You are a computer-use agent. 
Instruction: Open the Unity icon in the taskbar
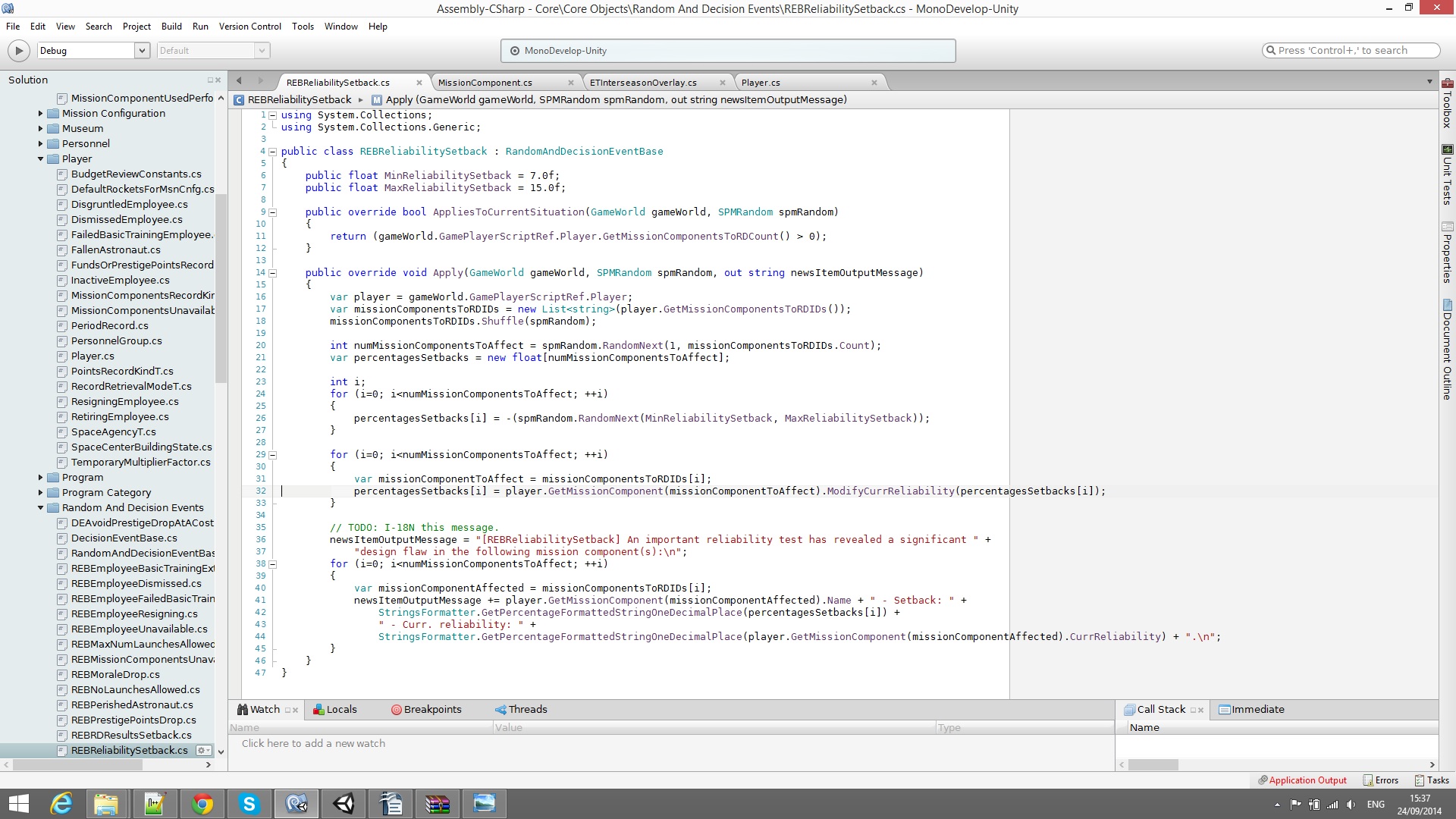tap(344, 803)
